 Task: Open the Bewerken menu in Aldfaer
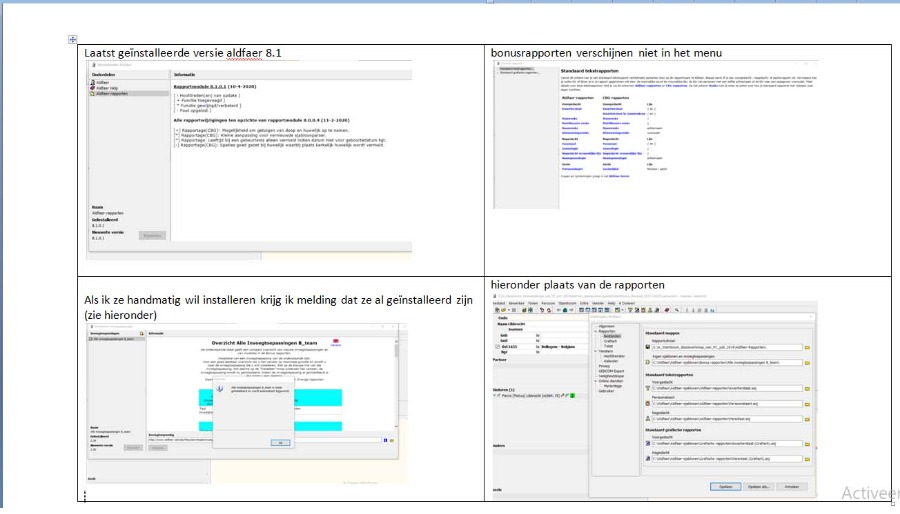point(516,302)
